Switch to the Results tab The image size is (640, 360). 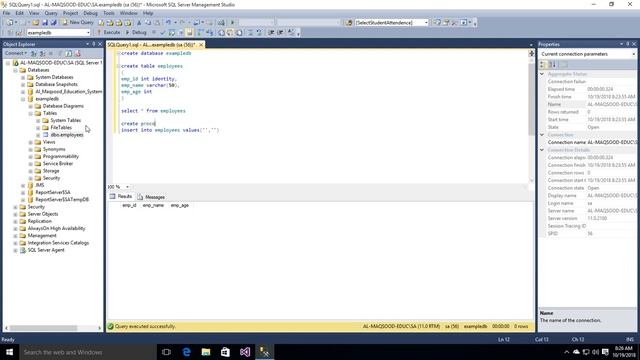point(121,196)
